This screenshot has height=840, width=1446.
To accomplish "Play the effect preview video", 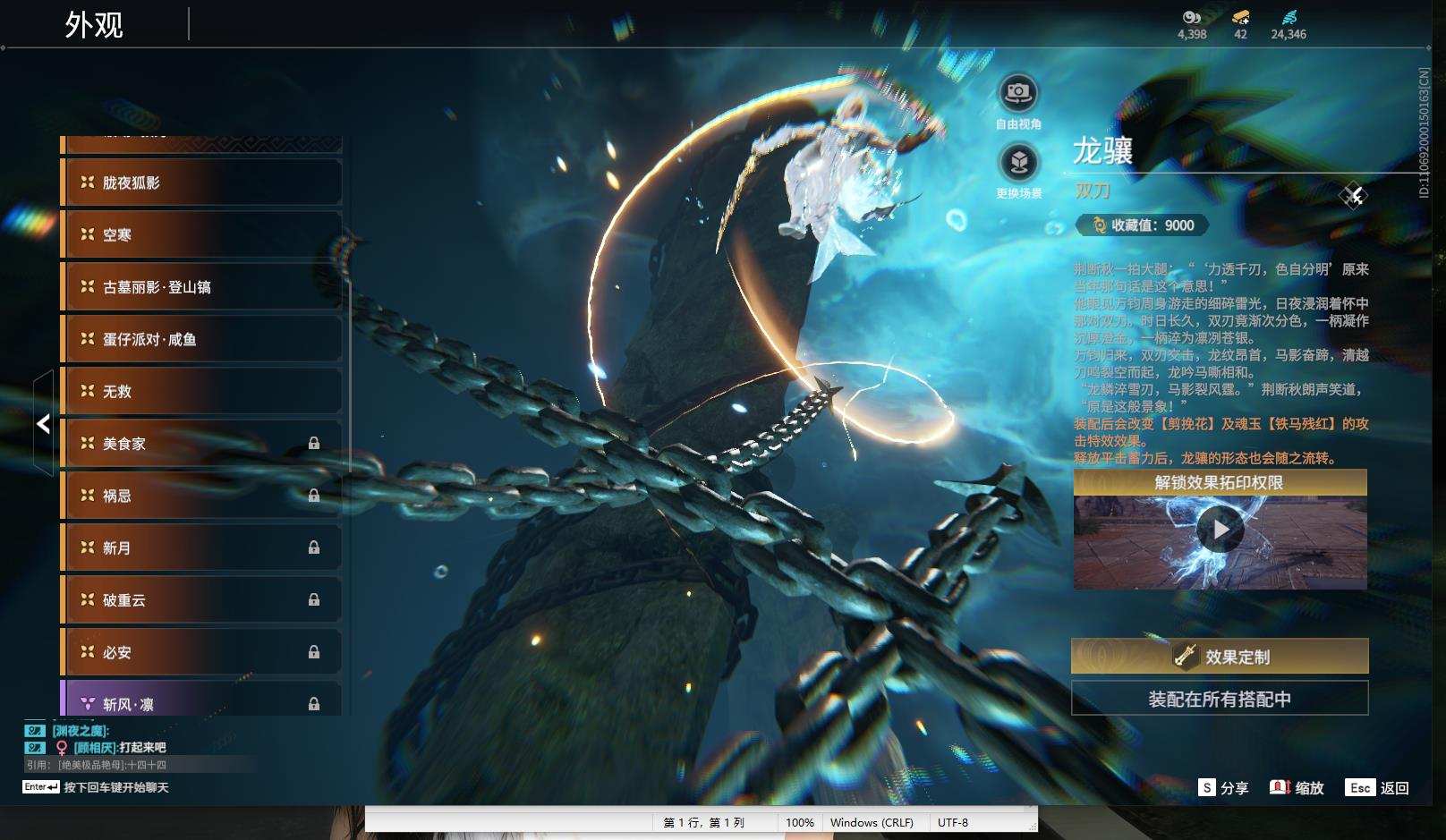I will click(x=1221, y=530).
